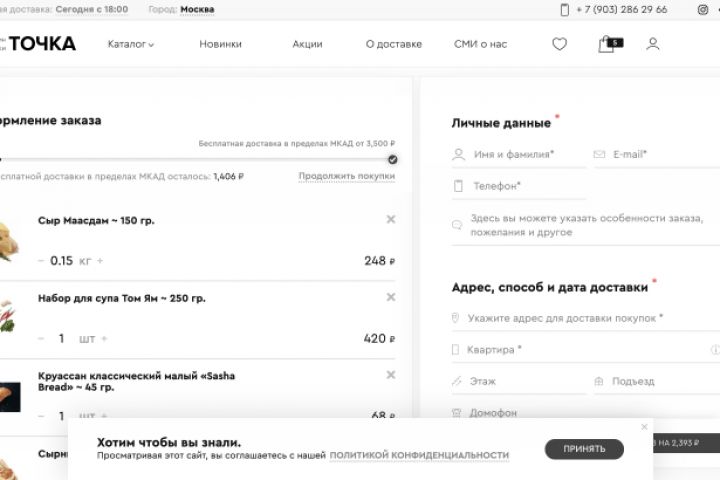Remove the Sasha Bread croissant item
The height and width of the screenshot is (480, 720).
[x=391, y=375]
